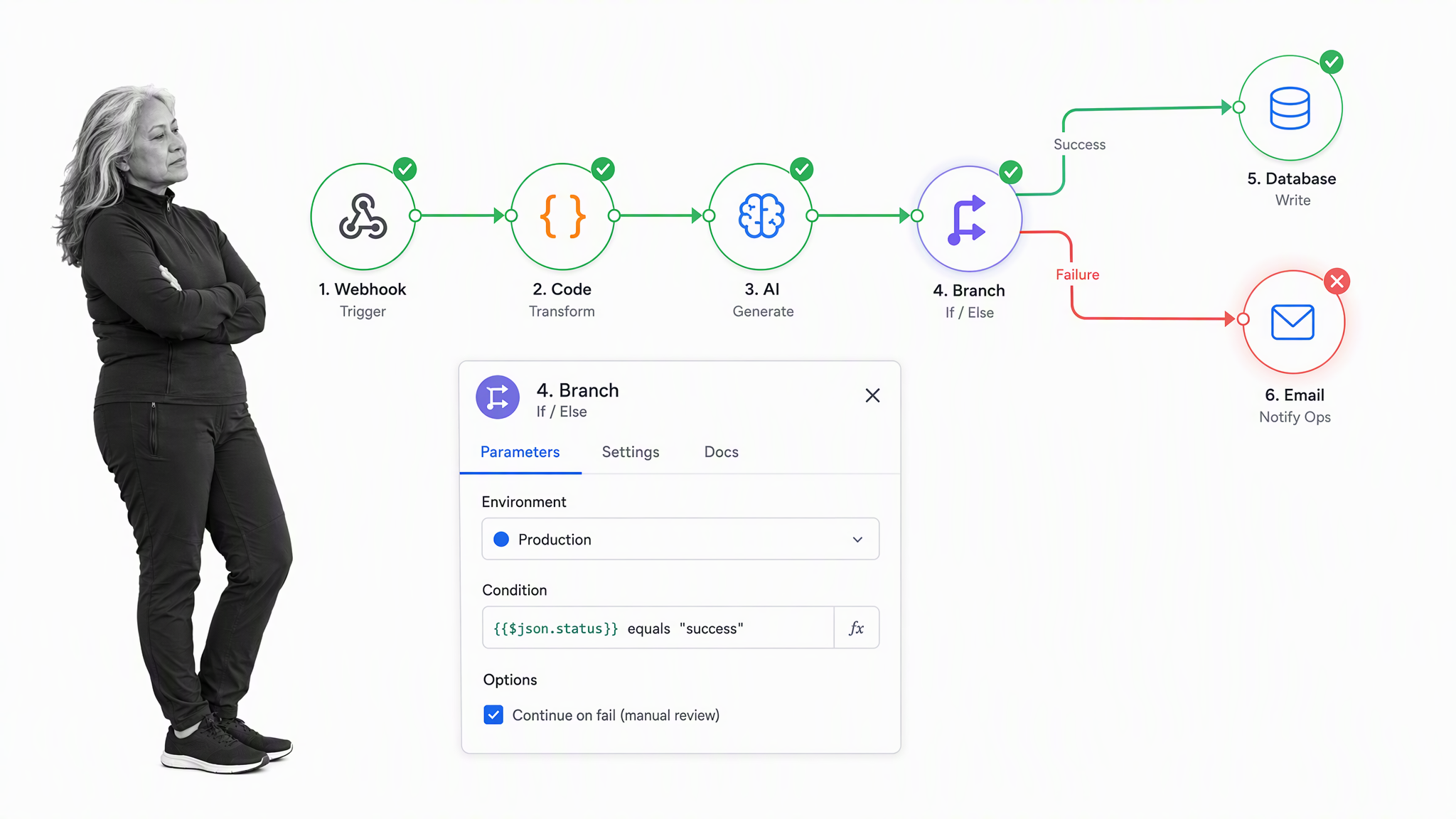
Task: Click the "Notify Ops" subtitle text
Action: coord(1295,417)
